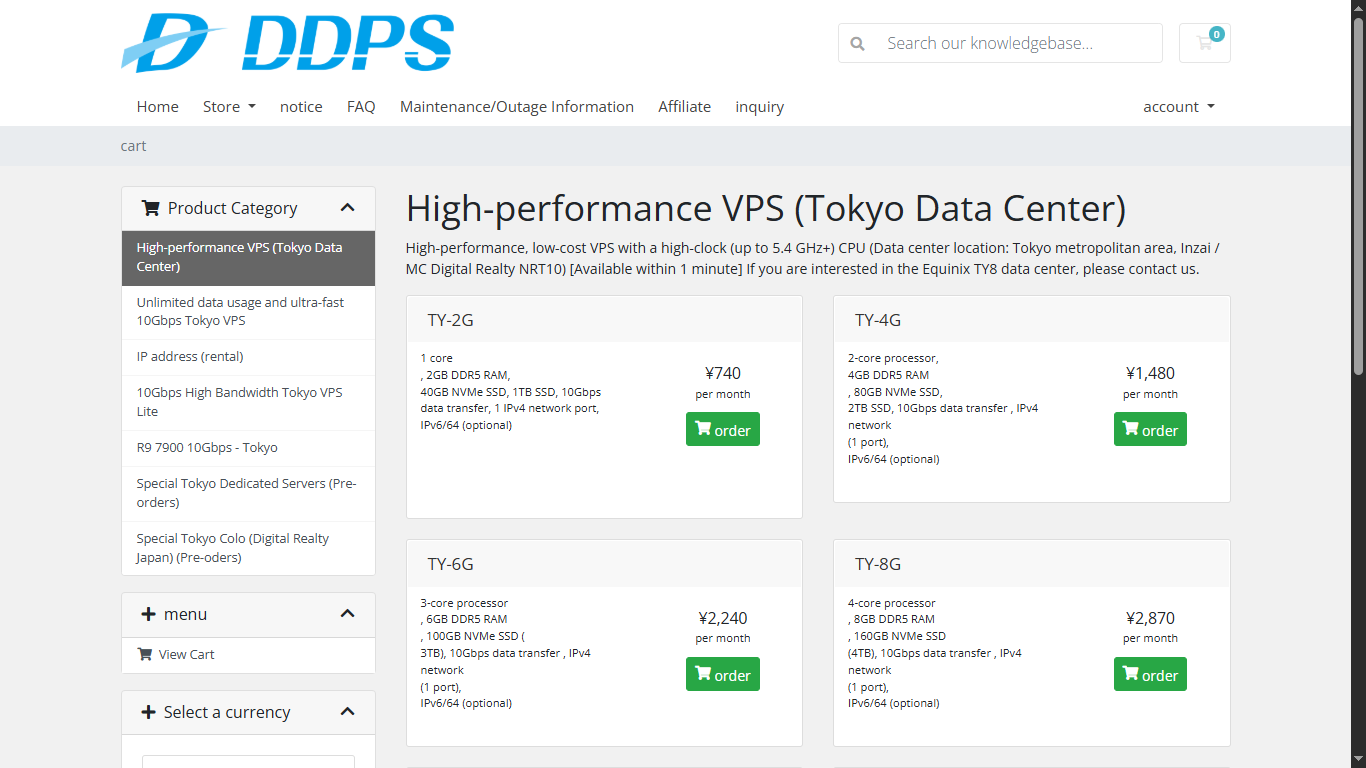The width and height of the screenshot is (1366, 768).
Task: Open the Store dropdown menu
Action: point(229,107)
